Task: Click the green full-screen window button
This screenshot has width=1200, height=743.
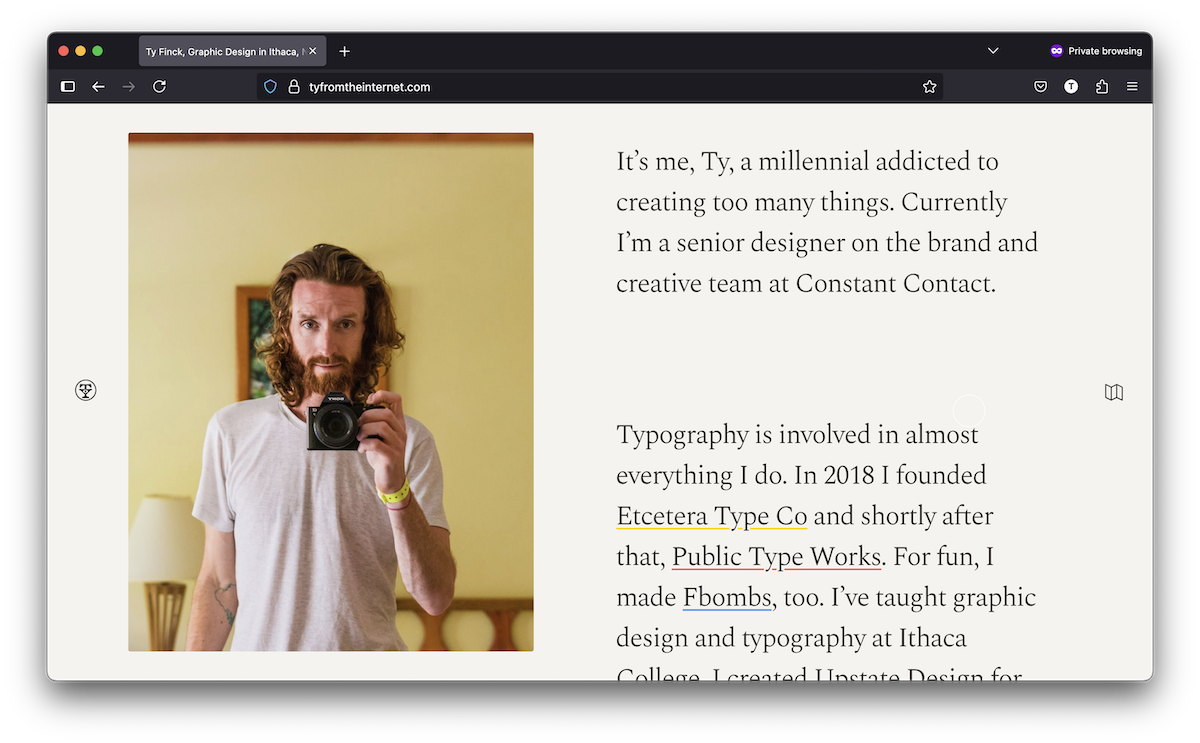Action: [98, 51]
